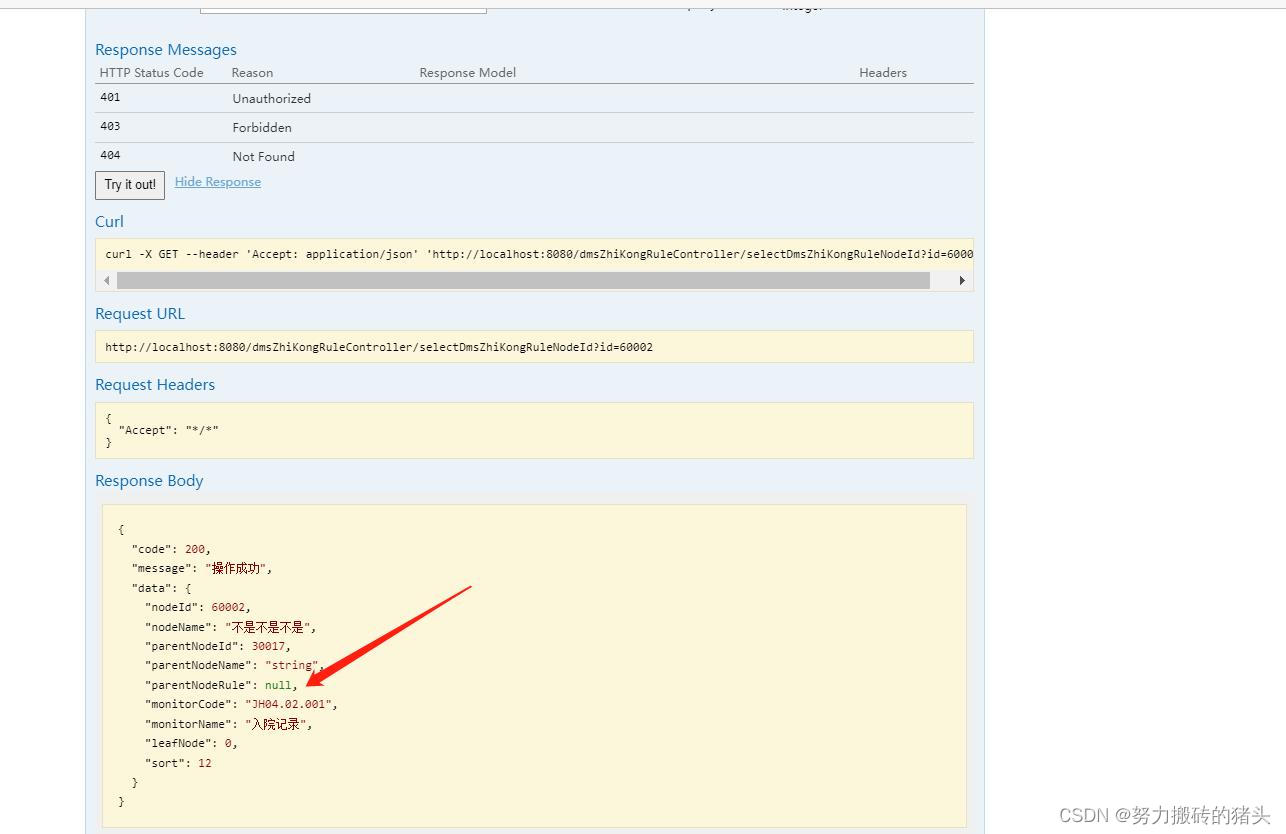Click the Response Messages heading

click(166, 50)
